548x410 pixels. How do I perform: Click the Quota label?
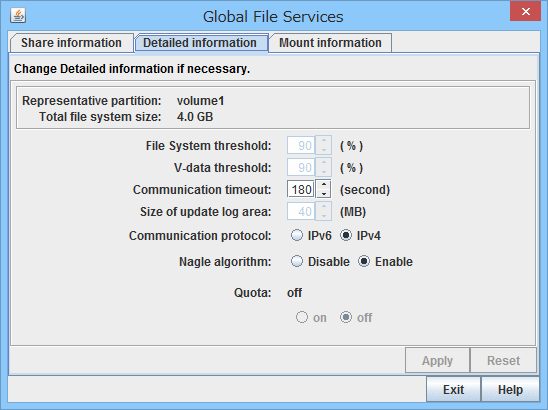coord(253,293)
